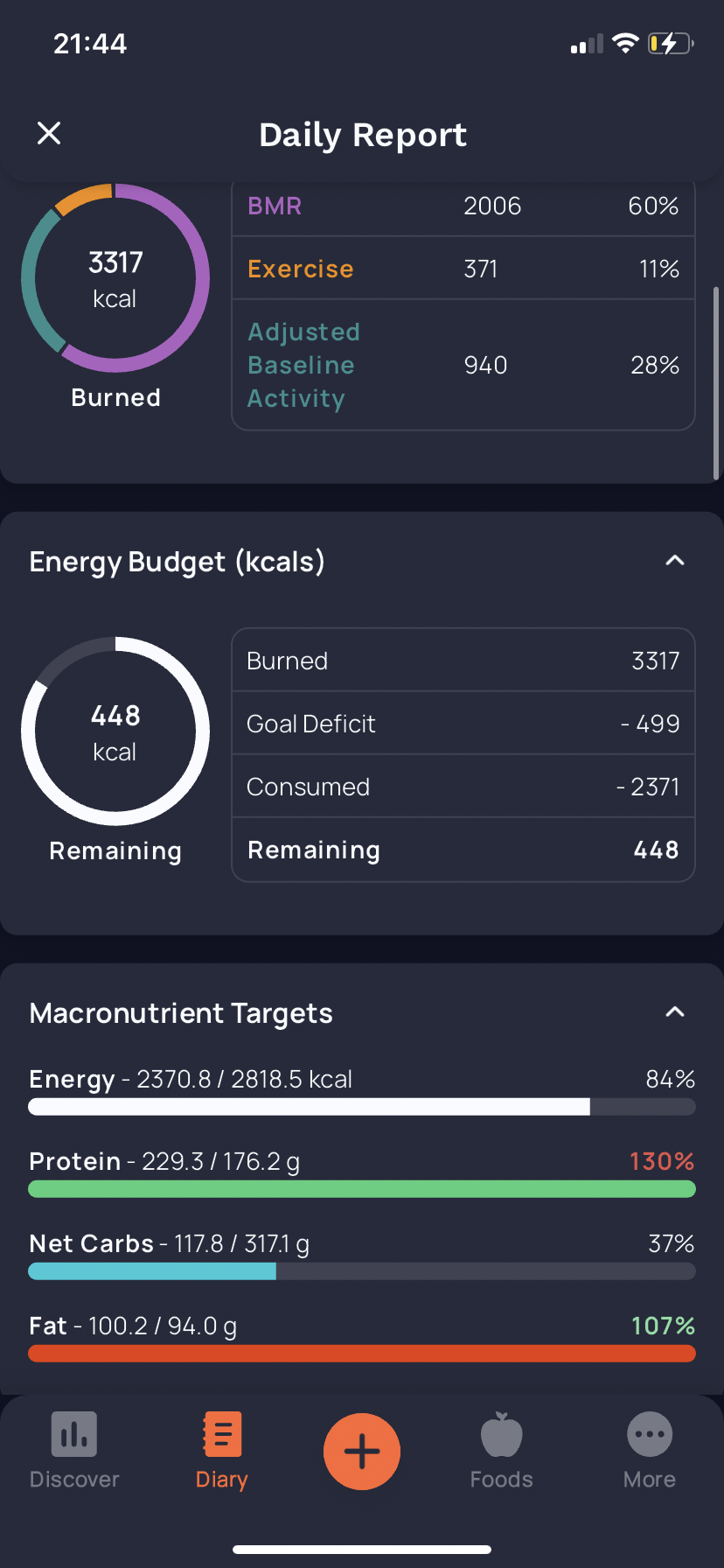724x1568 pixels.
Task: Select the Exercise calories row
Action: pos(463,269)
